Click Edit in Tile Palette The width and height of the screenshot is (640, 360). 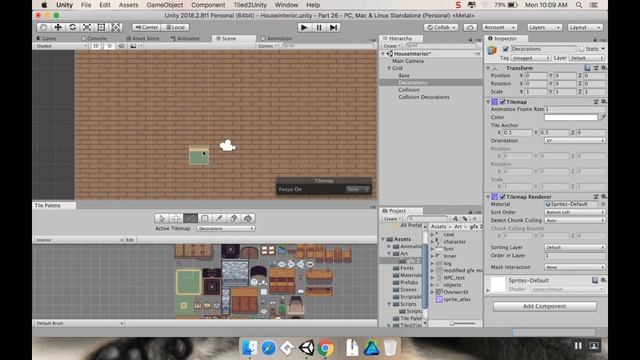(x=130, y=240)
